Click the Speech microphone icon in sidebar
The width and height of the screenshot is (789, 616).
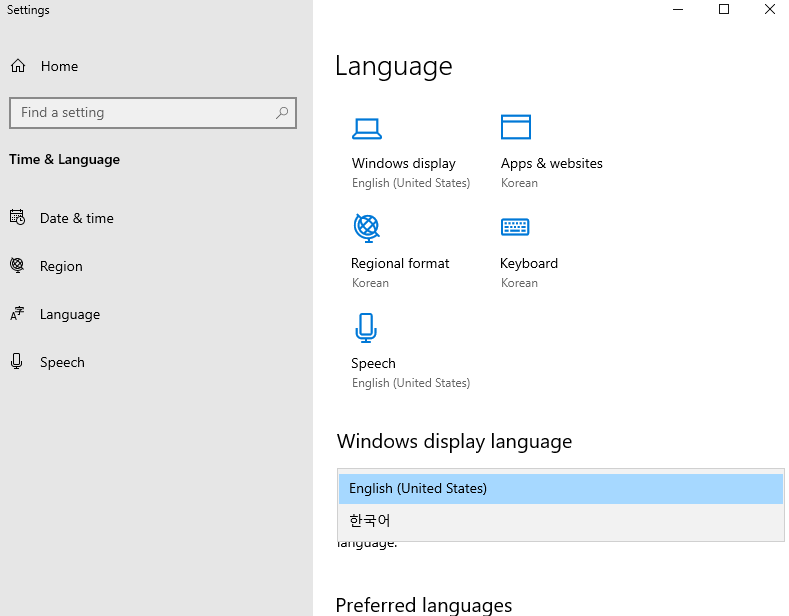point(17,361)
